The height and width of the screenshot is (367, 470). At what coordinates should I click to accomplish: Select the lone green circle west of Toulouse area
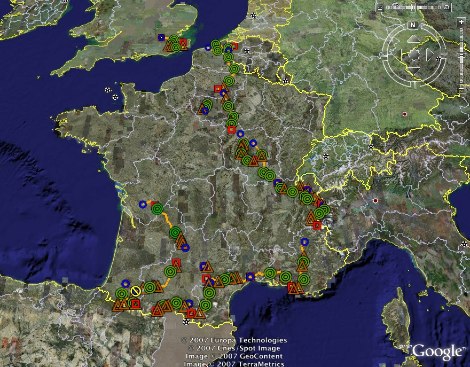[170, 271]
